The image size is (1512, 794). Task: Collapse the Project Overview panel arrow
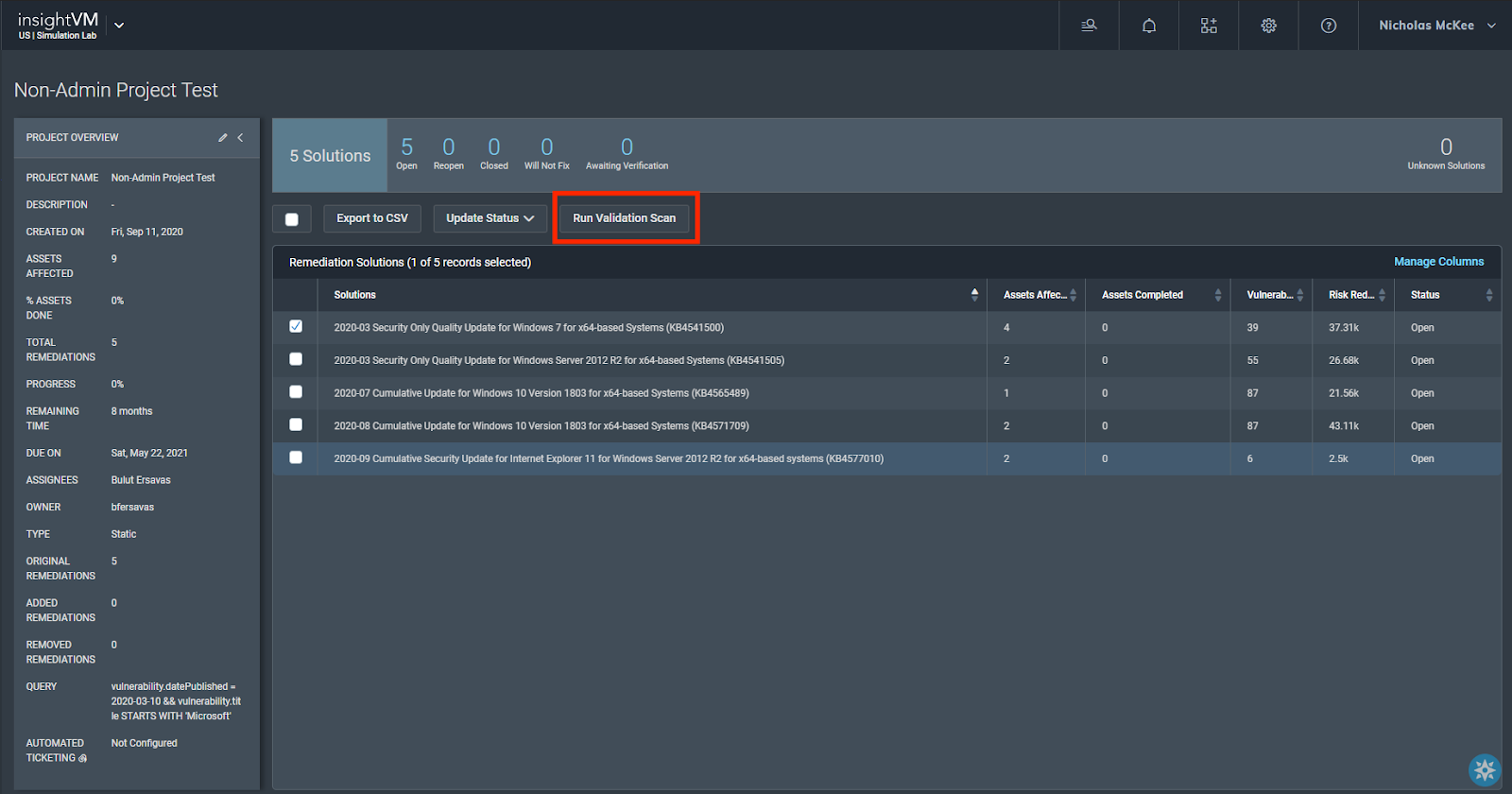(241, 138)
